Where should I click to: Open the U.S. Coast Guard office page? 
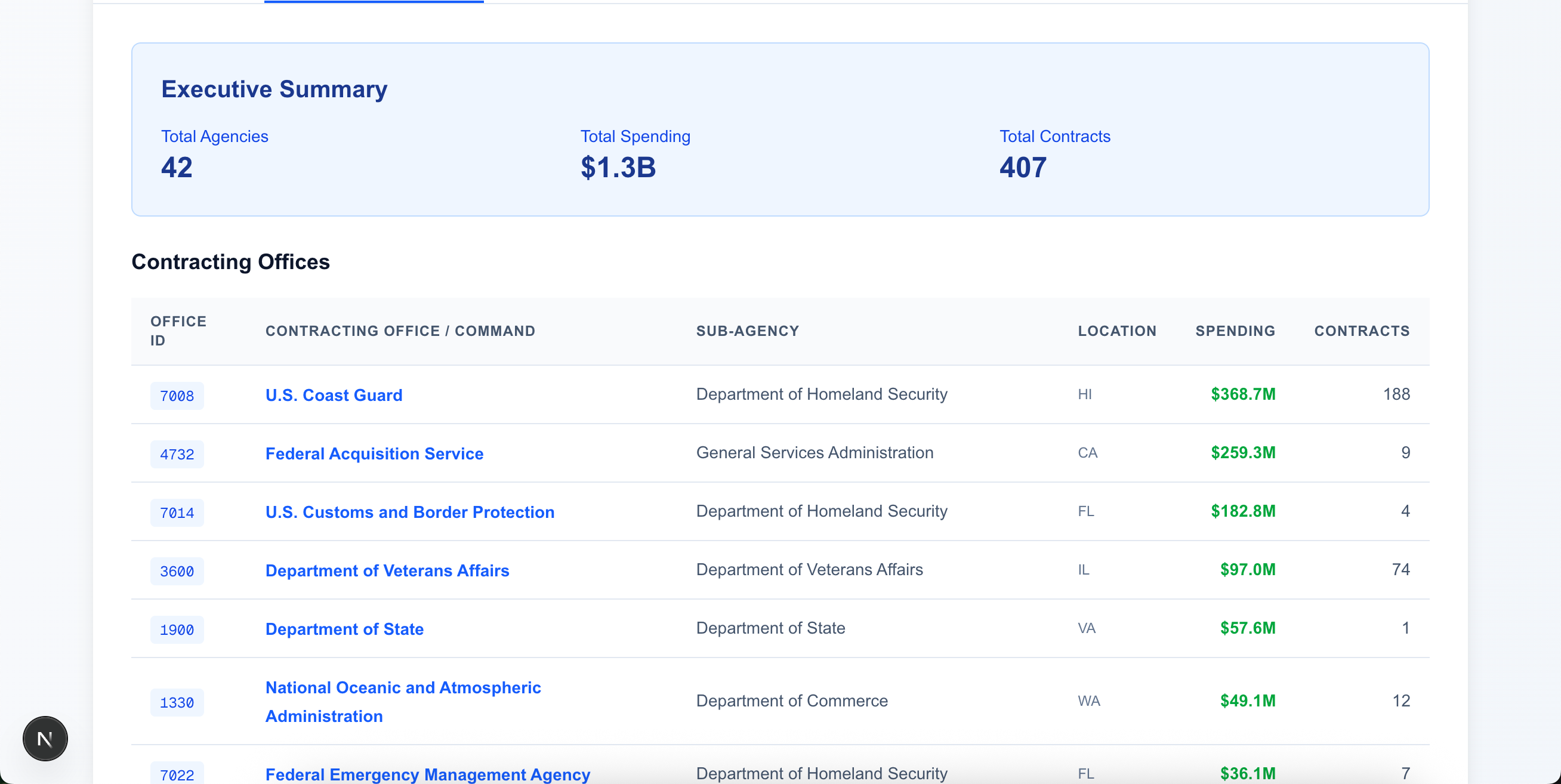[334, 395]
